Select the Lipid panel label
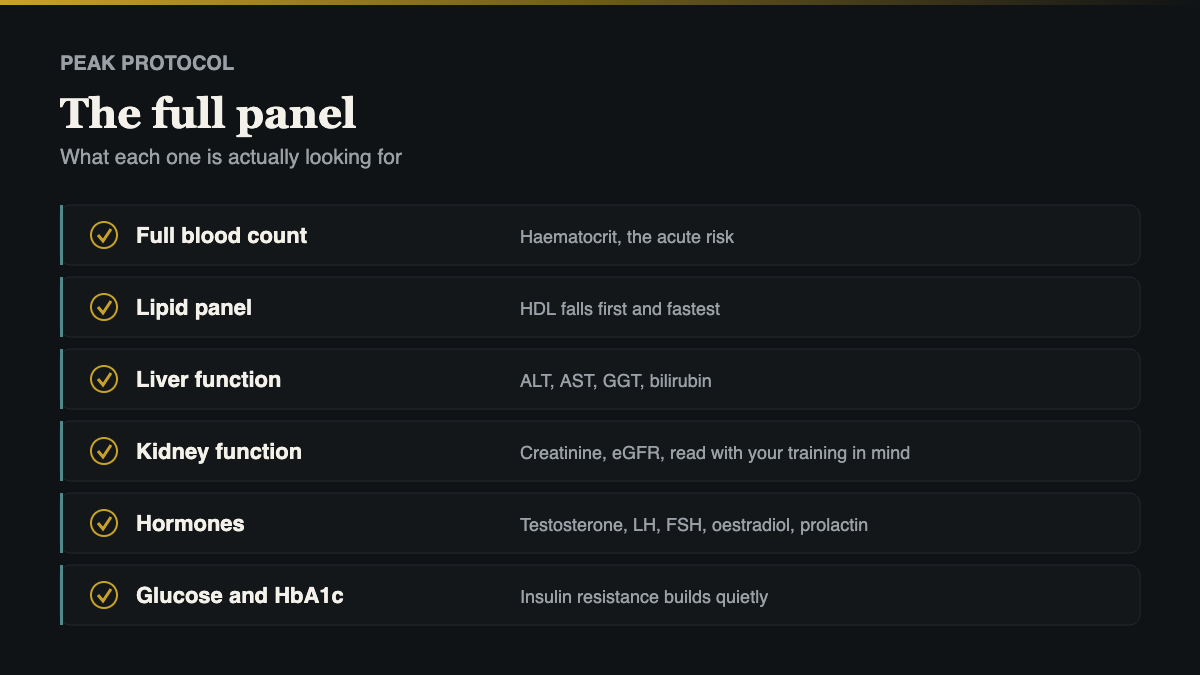 coord(194,308)
